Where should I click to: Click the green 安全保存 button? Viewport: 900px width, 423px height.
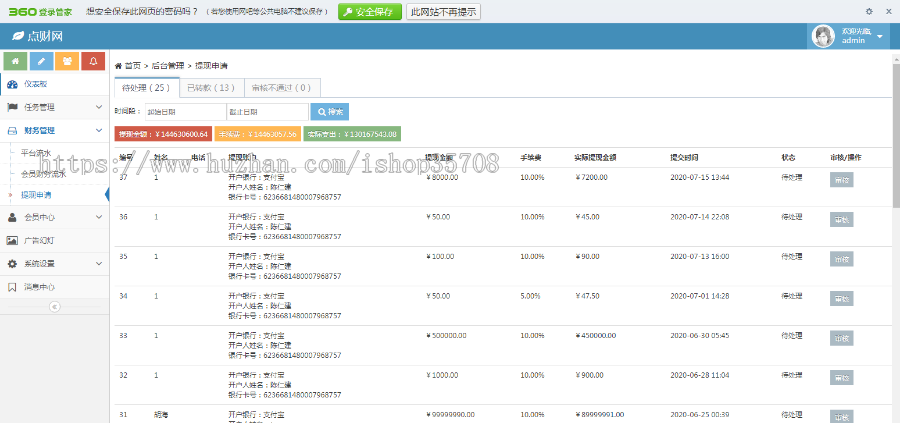(370, 11)
